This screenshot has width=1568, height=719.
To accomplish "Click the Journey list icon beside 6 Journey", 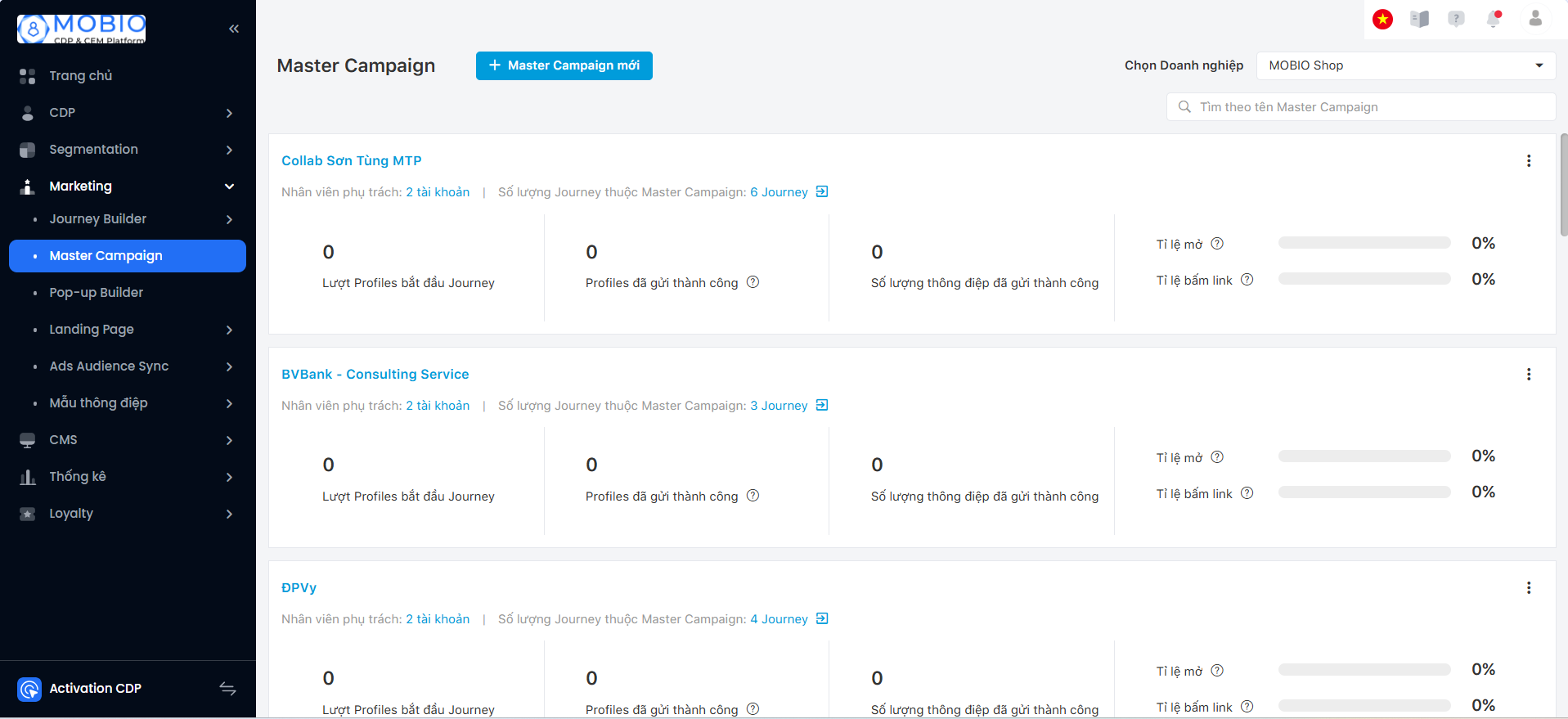I will [822, 191].
